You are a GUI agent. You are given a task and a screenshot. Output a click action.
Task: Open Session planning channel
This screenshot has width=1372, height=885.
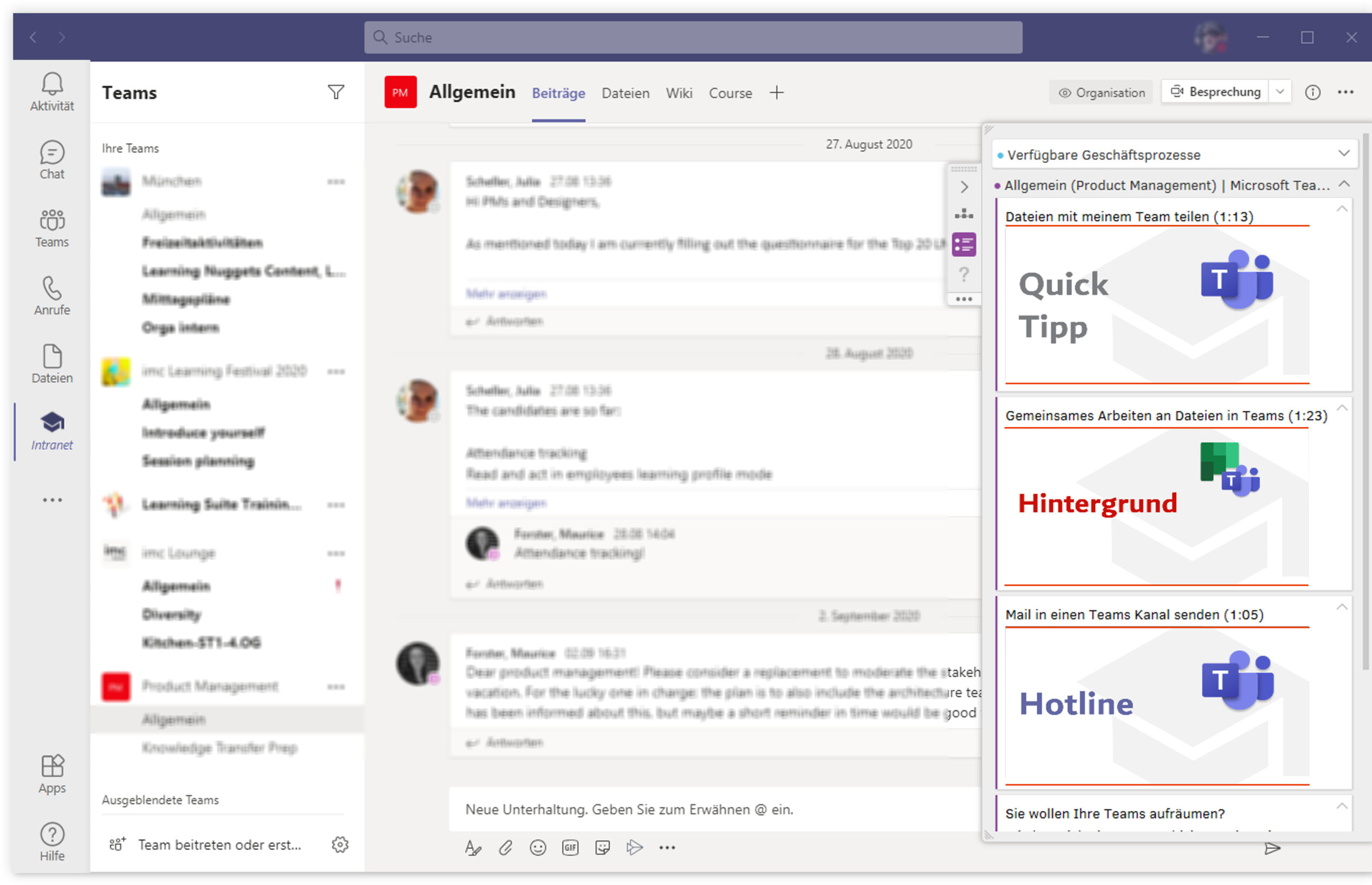tap(198, 461)
